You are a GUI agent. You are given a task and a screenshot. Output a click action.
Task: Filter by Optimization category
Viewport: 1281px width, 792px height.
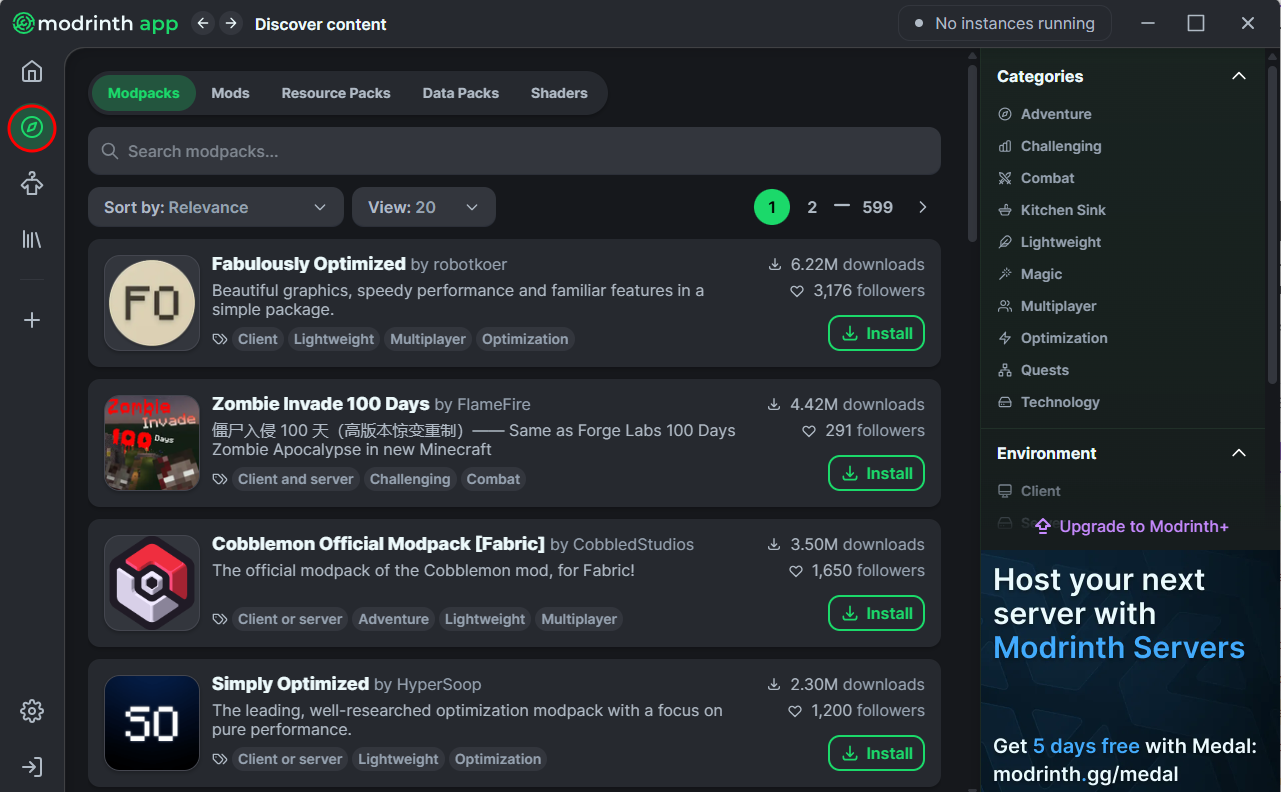pos(1053,338)
